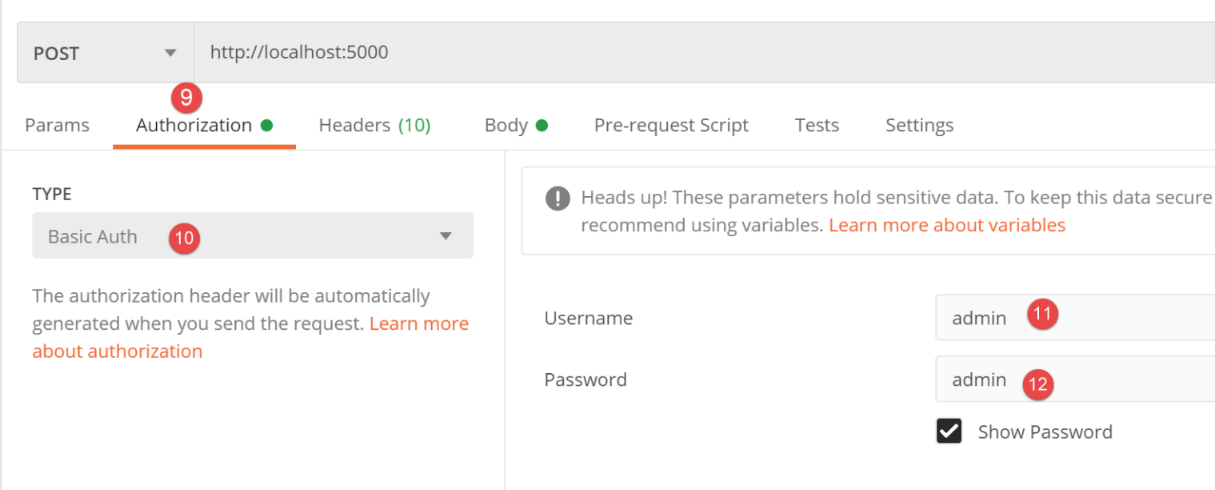Open the Pre-request Script tab
Image resolution: width=1215 pixels, height=490 pixels.
coord(671,126)
